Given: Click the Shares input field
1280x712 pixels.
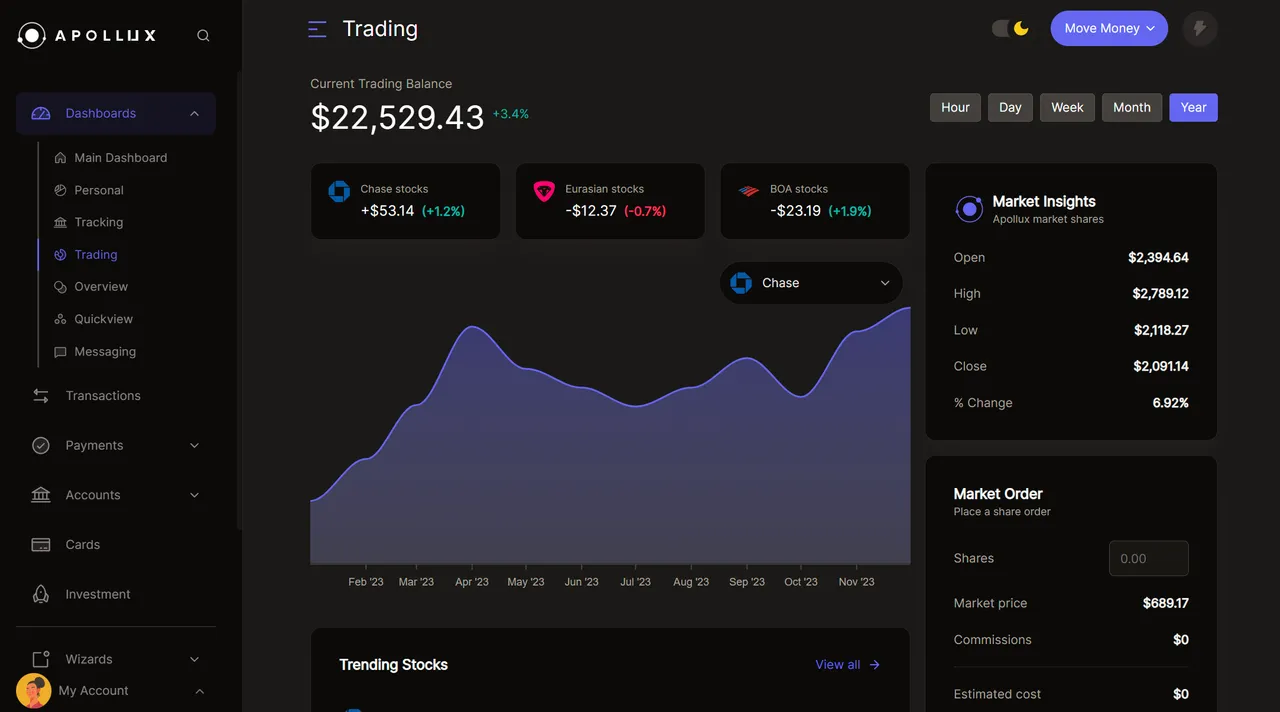Looking at the screenshot, I should click(x=1148, y=558).
